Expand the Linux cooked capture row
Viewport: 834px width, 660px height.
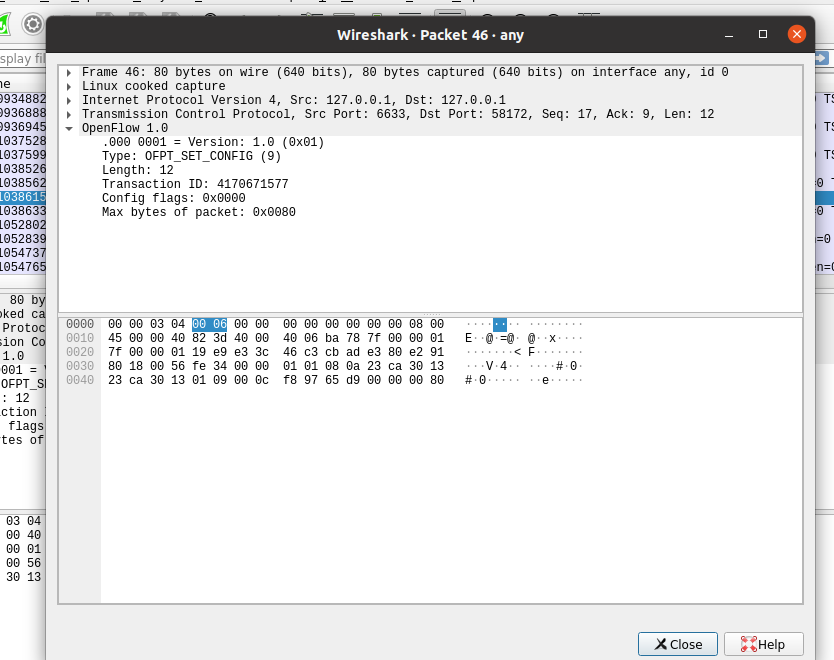(x=69, y=86)
